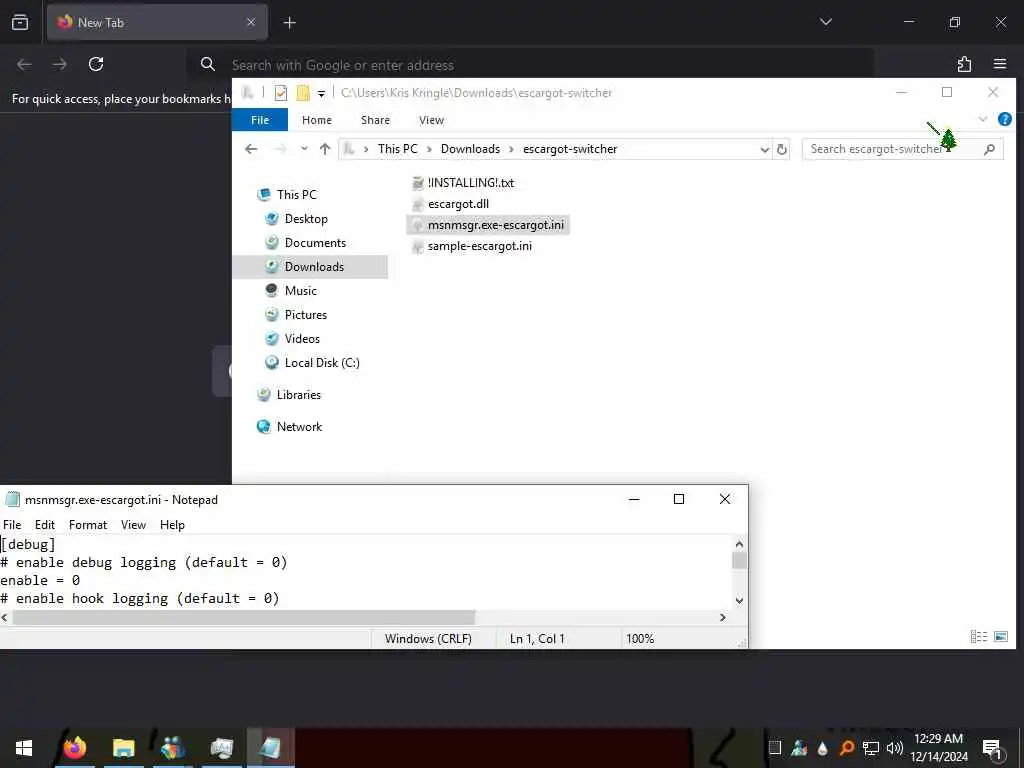
Task: Open Notepad View menu
Action: 133,525
